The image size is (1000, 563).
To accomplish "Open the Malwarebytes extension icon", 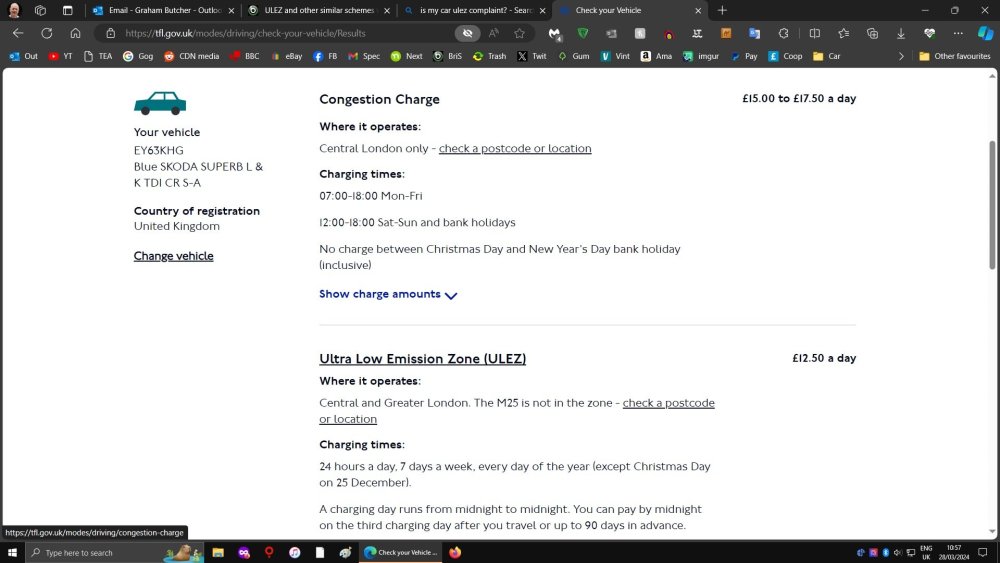I will (x=554, y=34).
